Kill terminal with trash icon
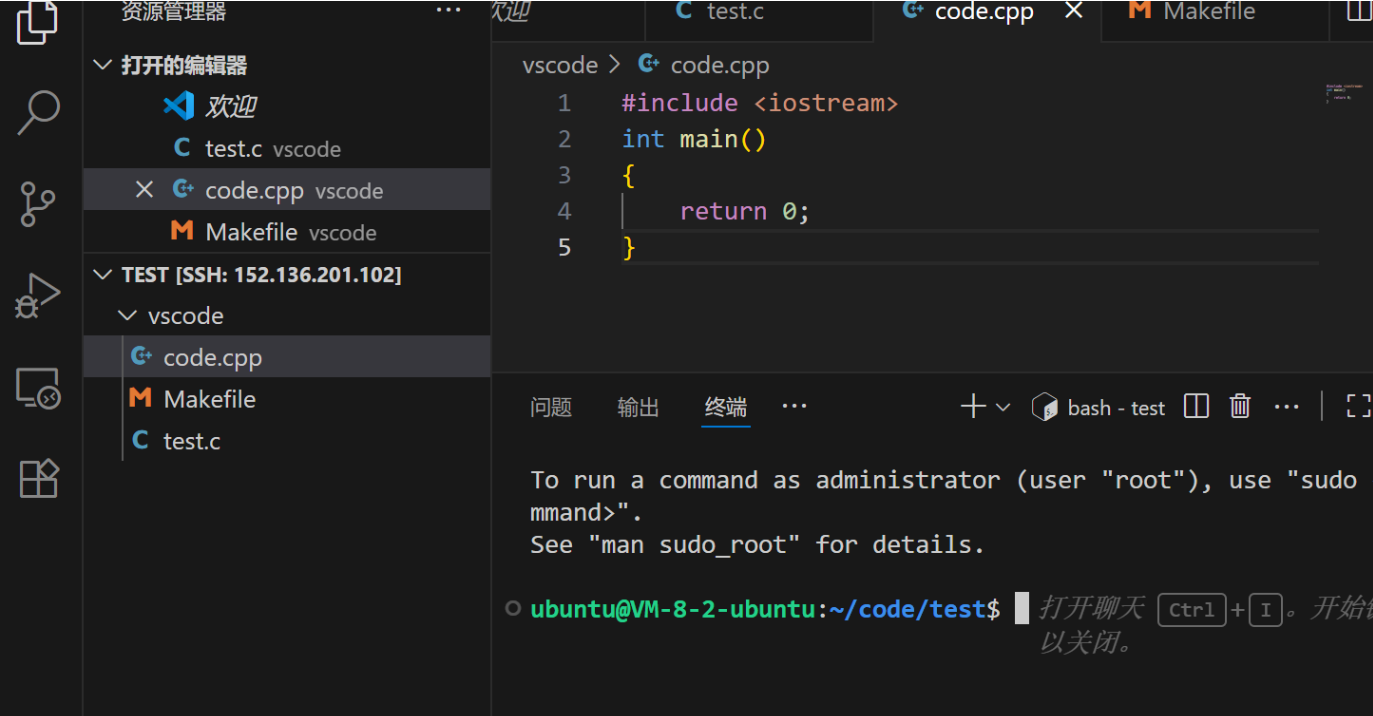 coord(1240,406)
